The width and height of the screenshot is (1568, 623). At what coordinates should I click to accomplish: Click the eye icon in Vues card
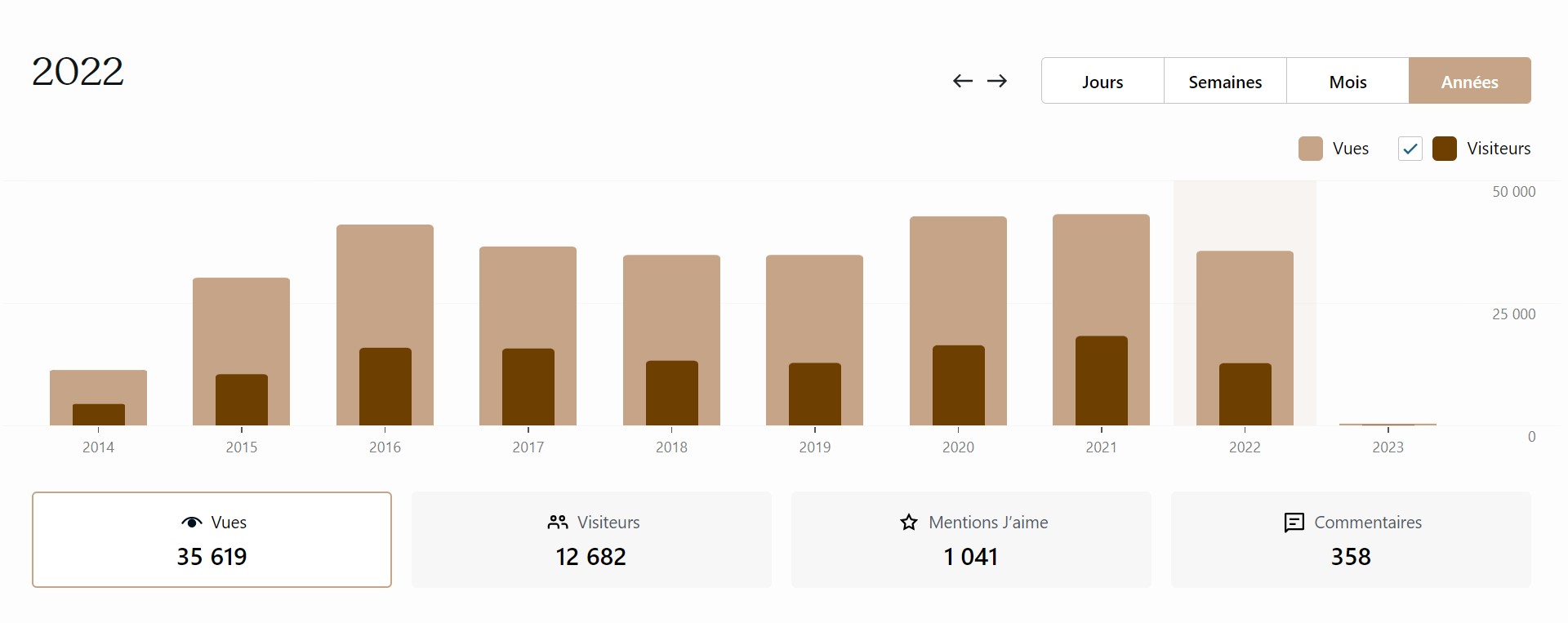191,523
